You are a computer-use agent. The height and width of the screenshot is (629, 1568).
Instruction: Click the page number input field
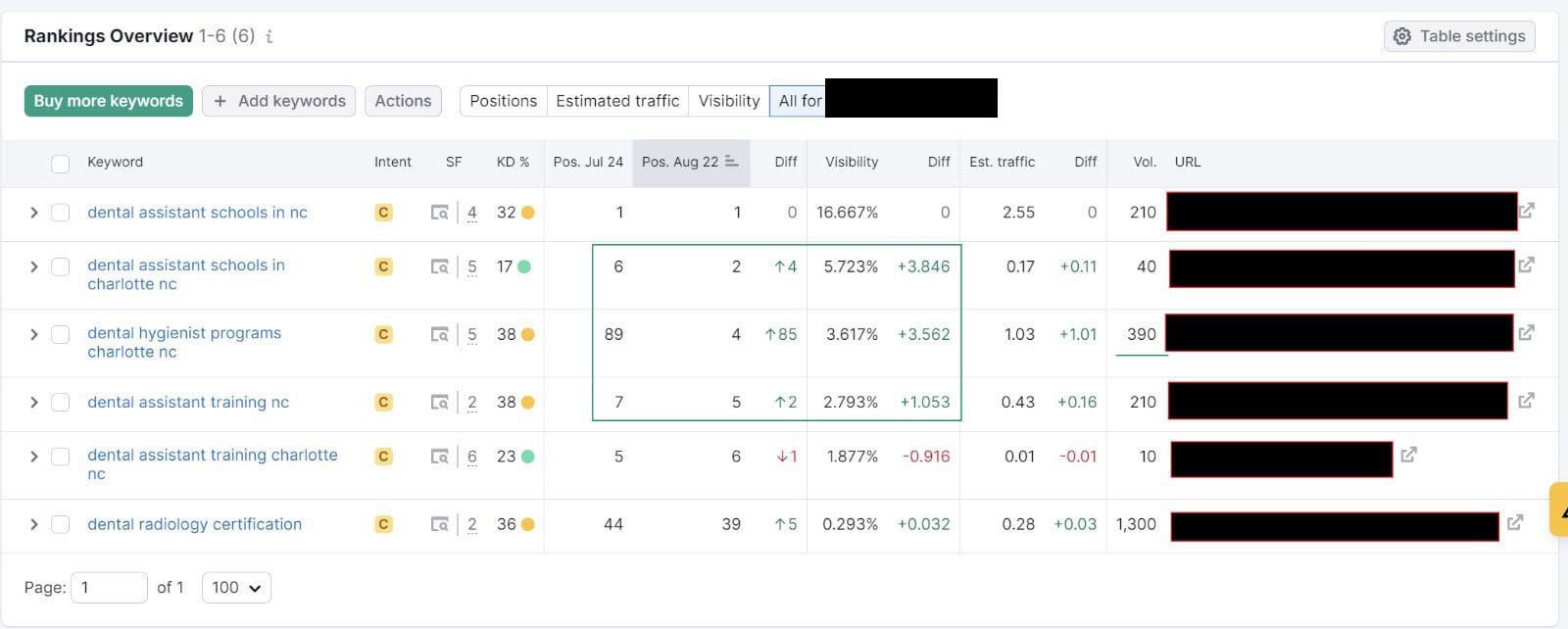click(x=109, y=588)
